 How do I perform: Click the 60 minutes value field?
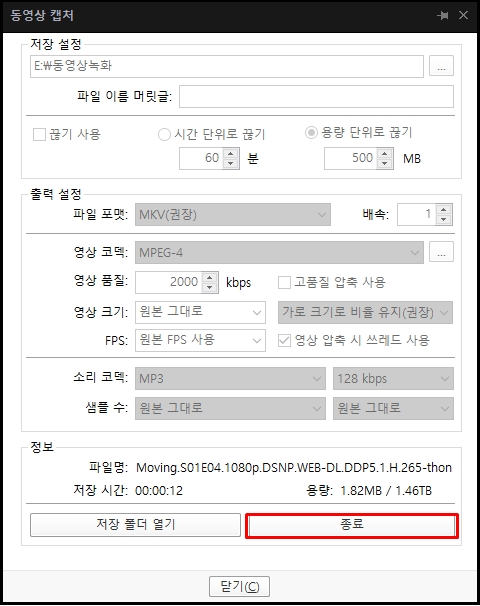201,158
